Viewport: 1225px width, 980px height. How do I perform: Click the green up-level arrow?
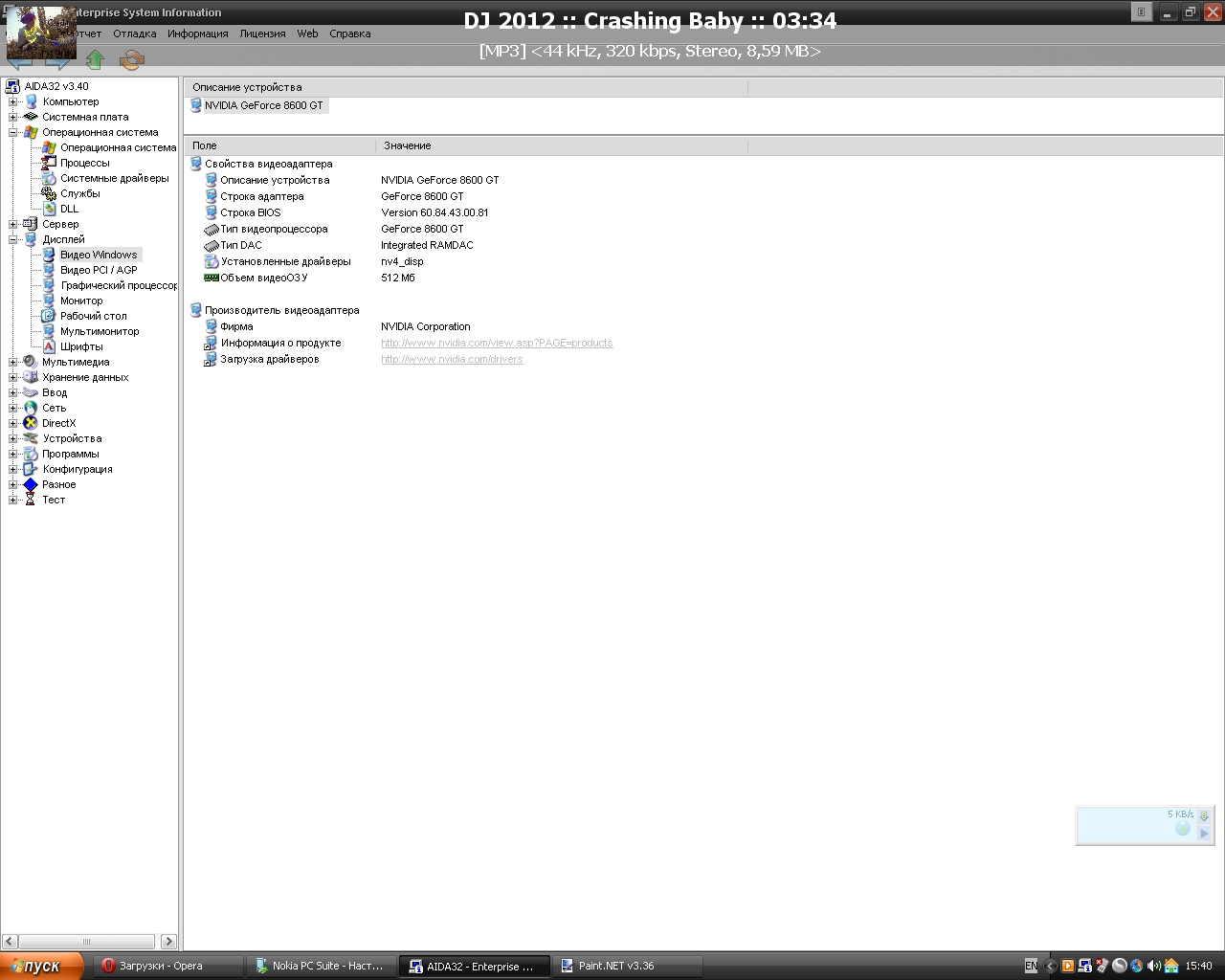pyautogui.click(x=95, y=60)
